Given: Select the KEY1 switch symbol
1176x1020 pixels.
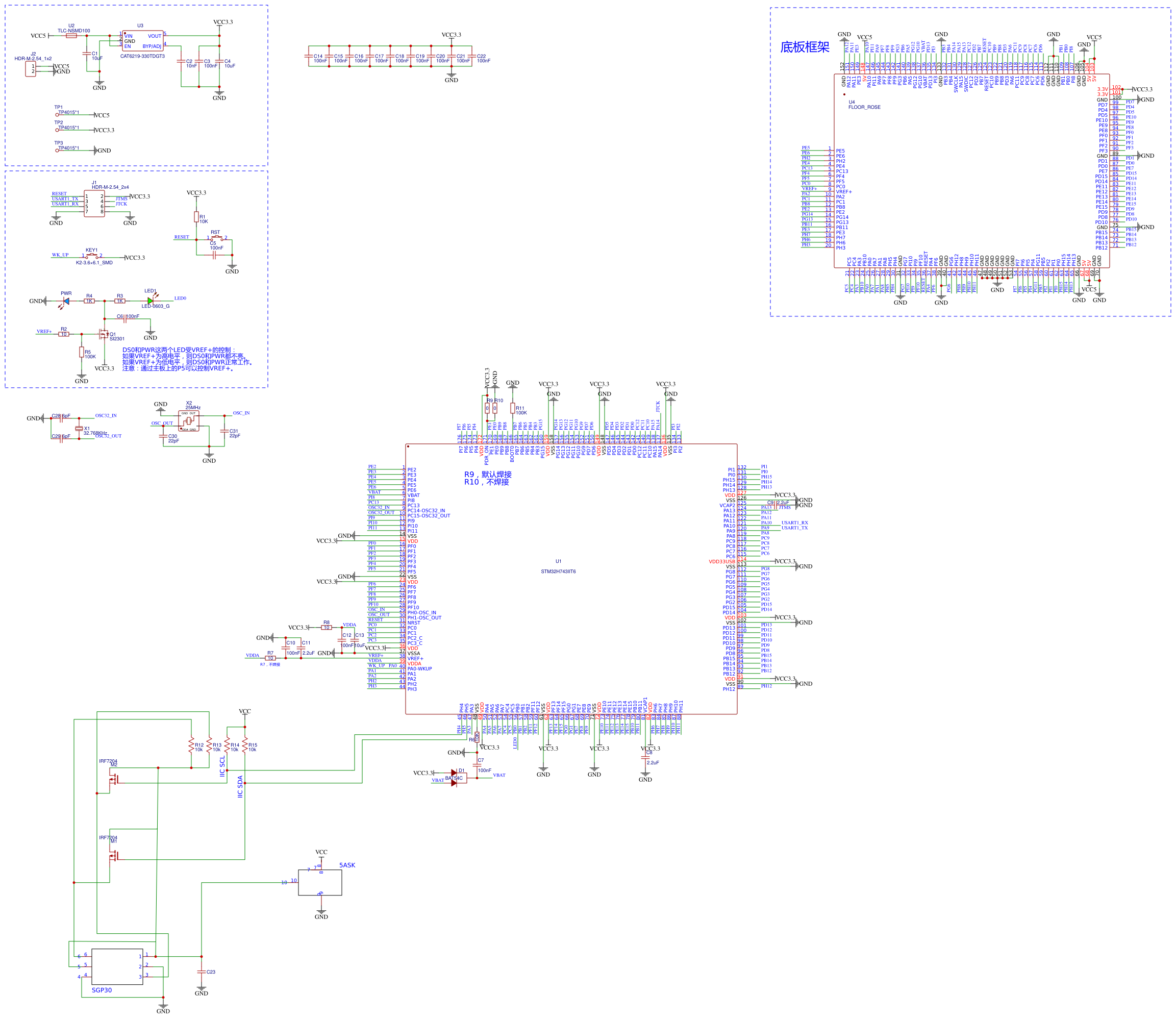Looking at the screenshot, I should [x=91, y=256].
